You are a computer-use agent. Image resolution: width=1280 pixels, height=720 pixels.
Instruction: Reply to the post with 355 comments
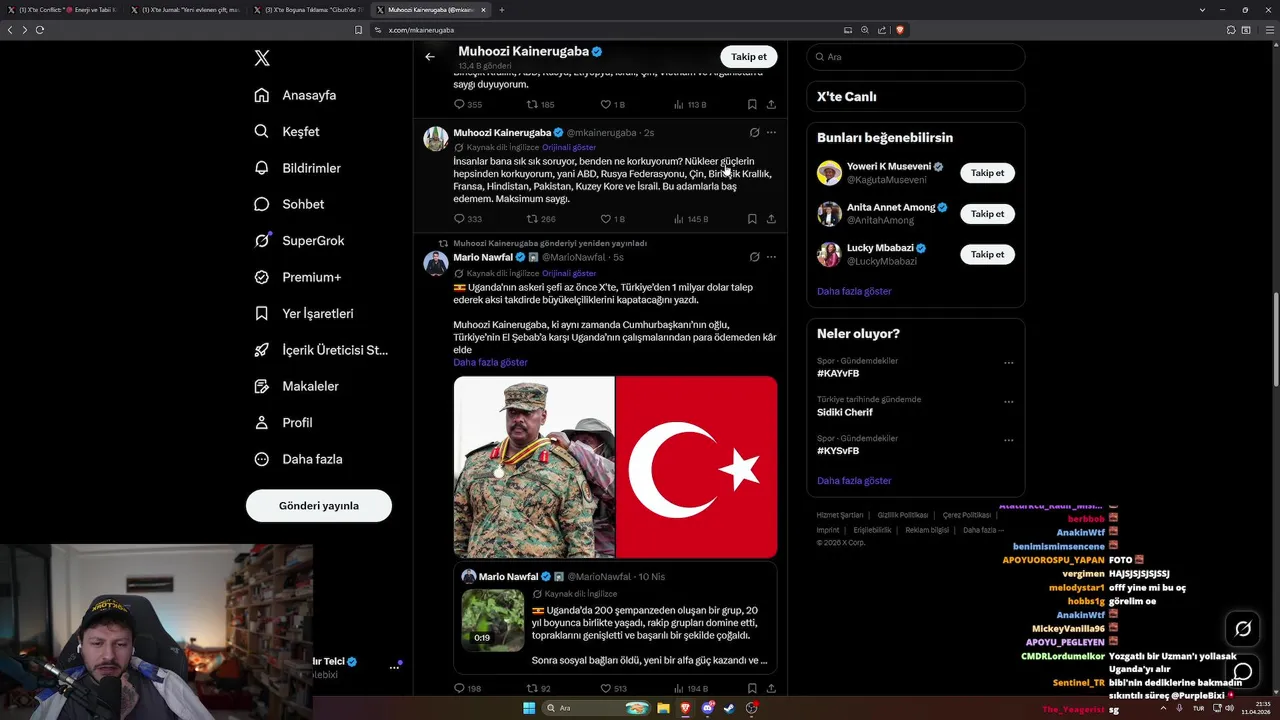pos(468,104)
